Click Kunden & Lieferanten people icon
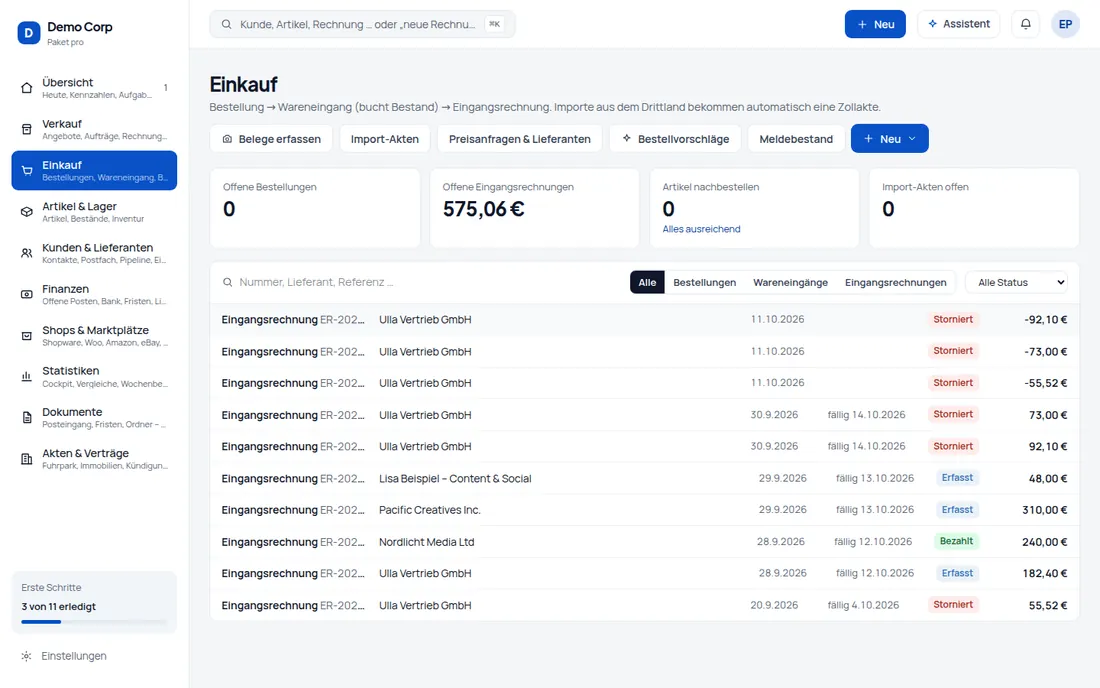 pyautogui.click(x=27, y=253)
